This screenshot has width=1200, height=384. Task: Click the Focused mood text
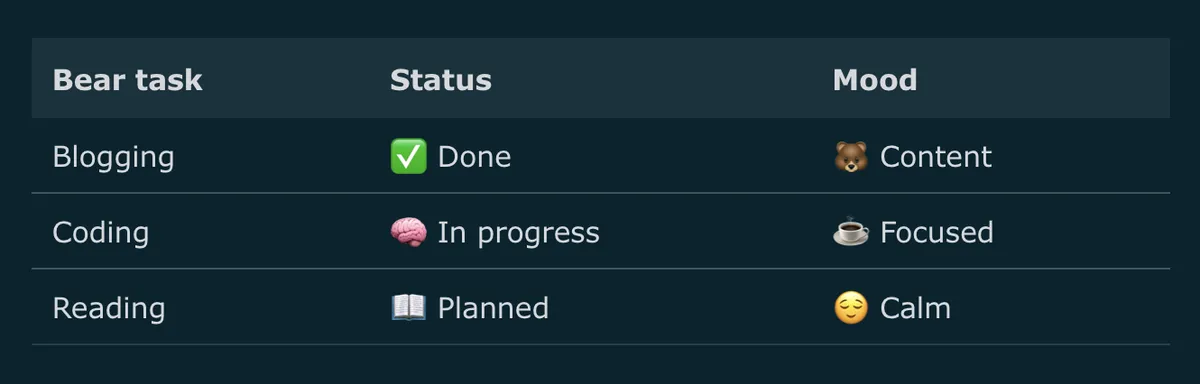pyautogui.click(x=937, y=233)
